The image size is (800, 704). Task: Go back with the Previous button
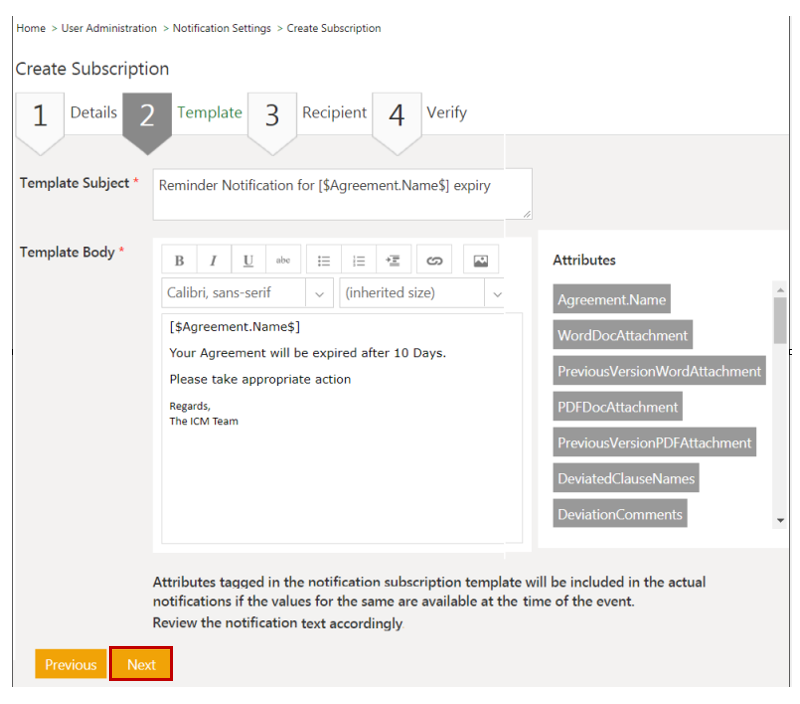tap(71, 665)
